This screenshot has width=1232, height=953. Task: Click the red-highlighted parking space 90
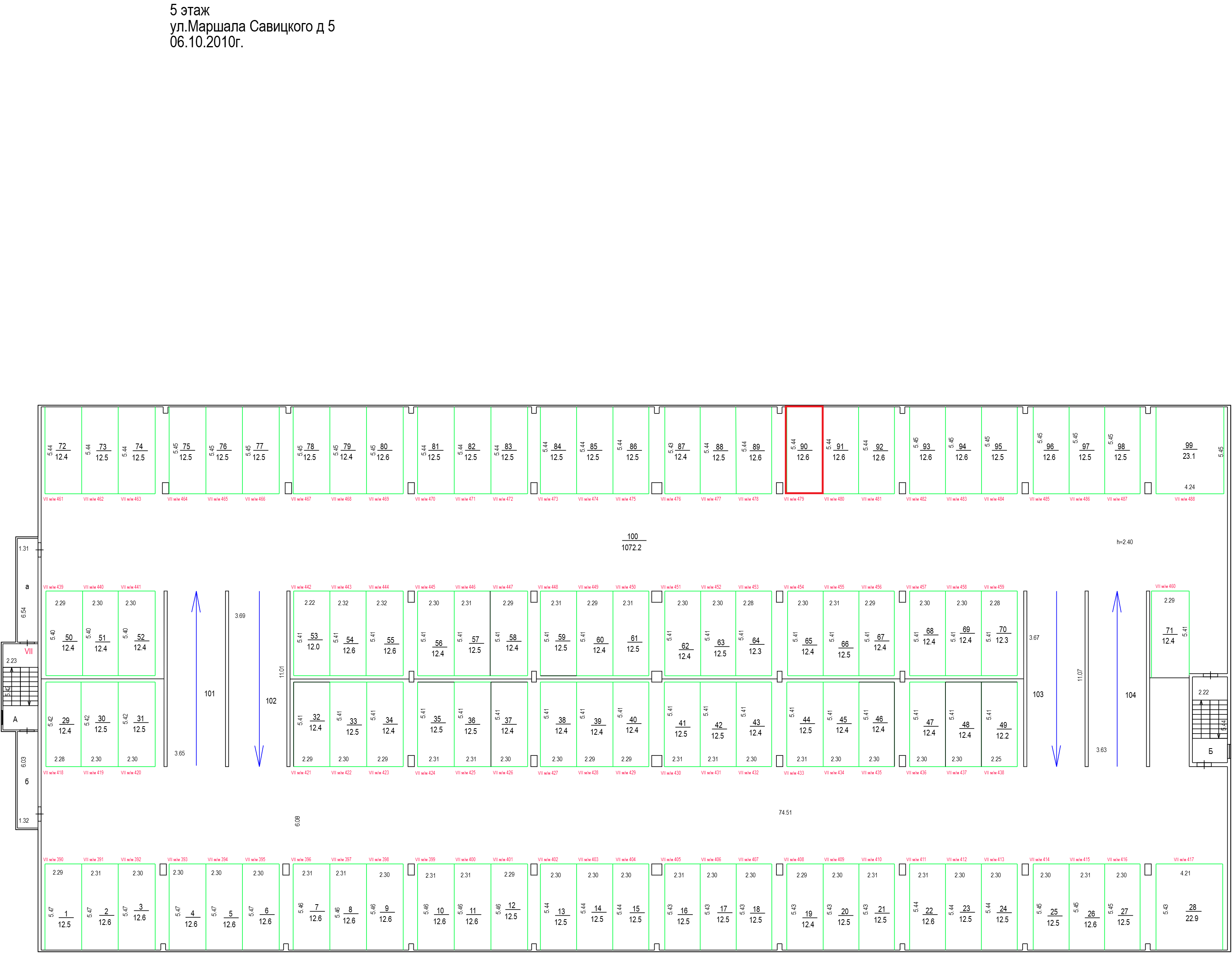(804, 450)
